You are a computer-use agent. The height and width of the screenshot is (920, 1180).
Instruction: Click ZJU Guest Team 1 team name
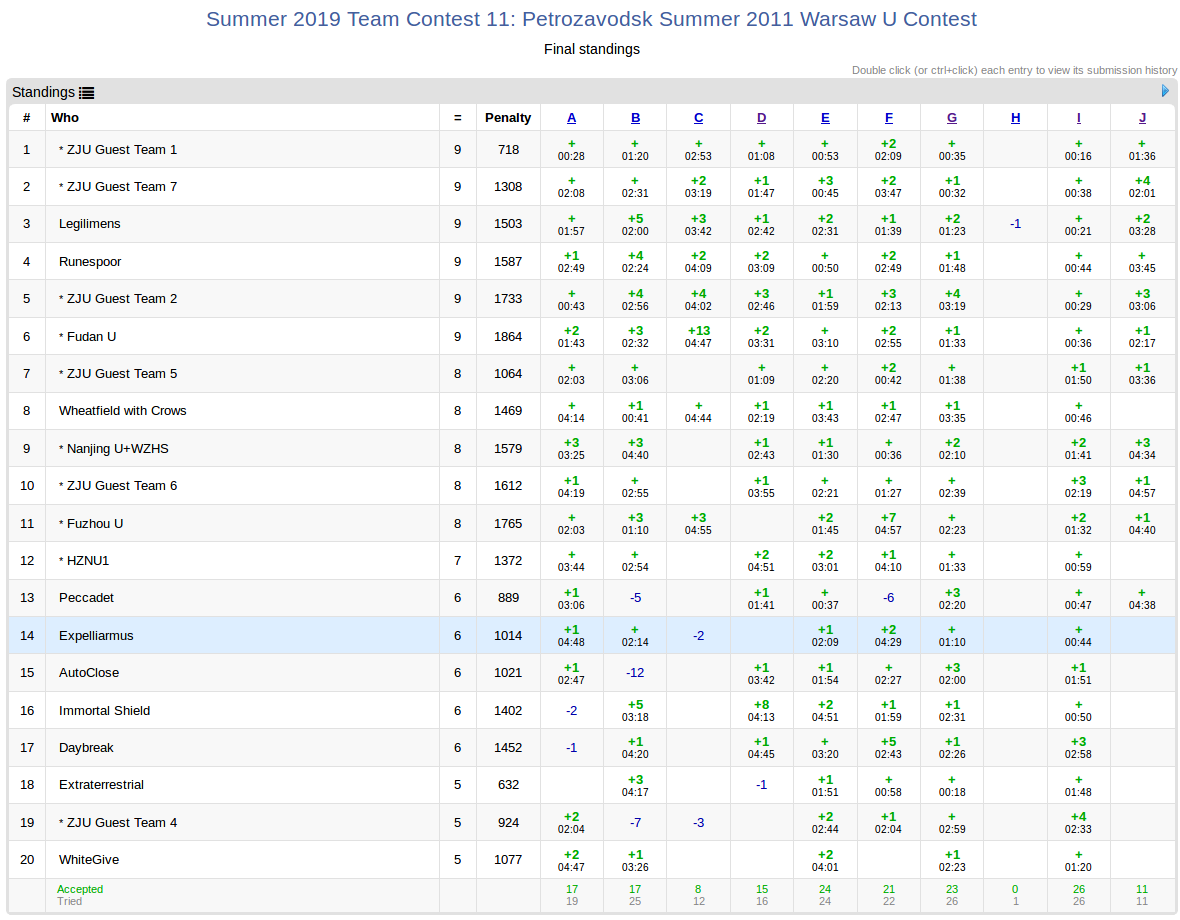click(121, 150)
